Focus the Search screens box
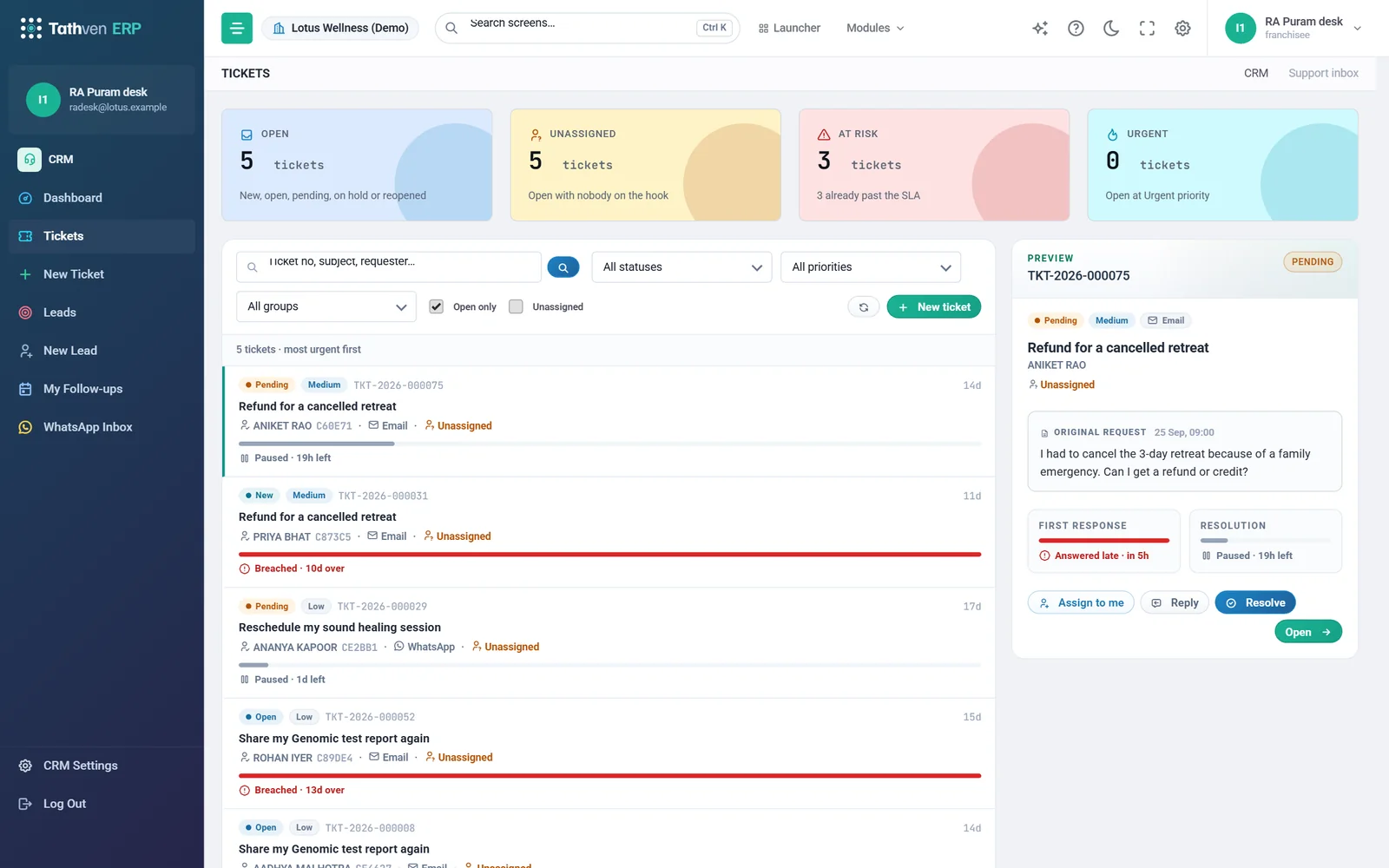Viewport: 1389px width, 868px height. pyautogui.click(x=588, y=28)
